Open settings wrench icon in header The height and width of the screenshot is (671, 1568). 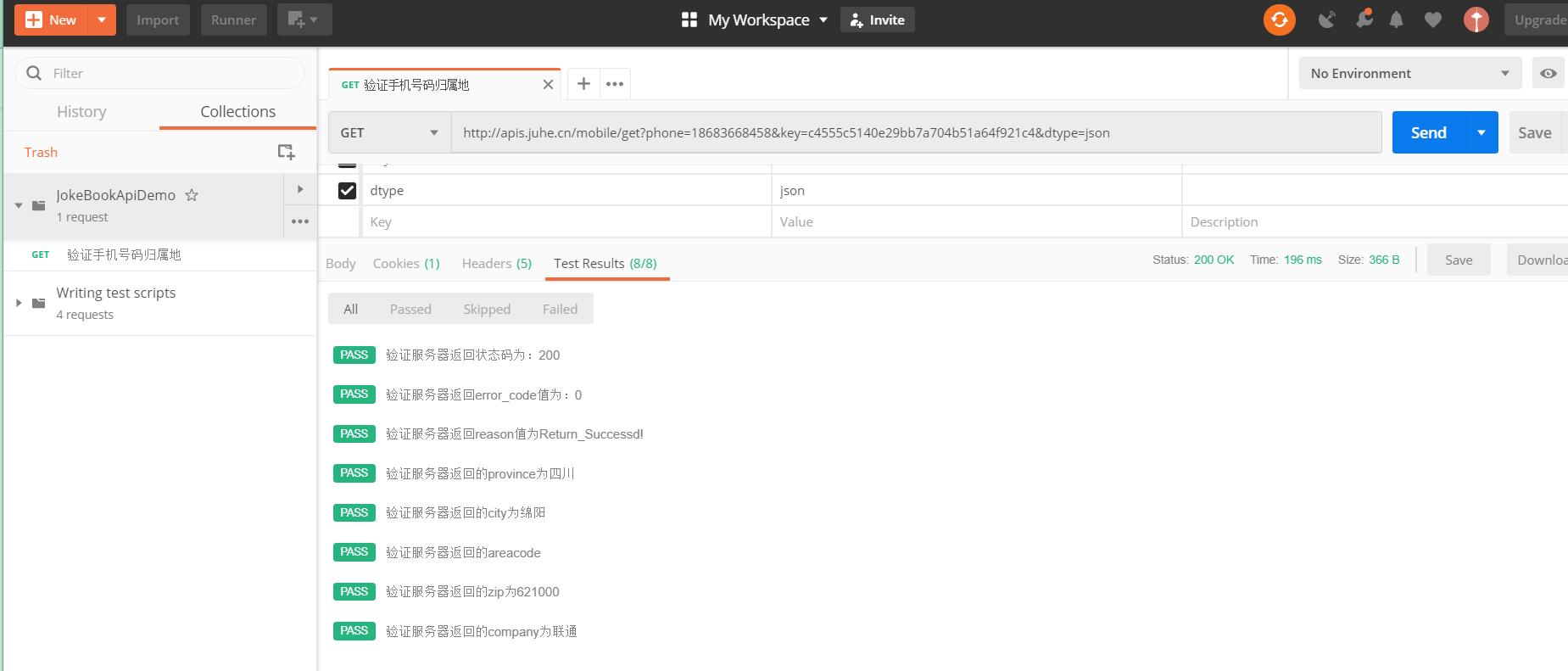[x=1364, y=19]
